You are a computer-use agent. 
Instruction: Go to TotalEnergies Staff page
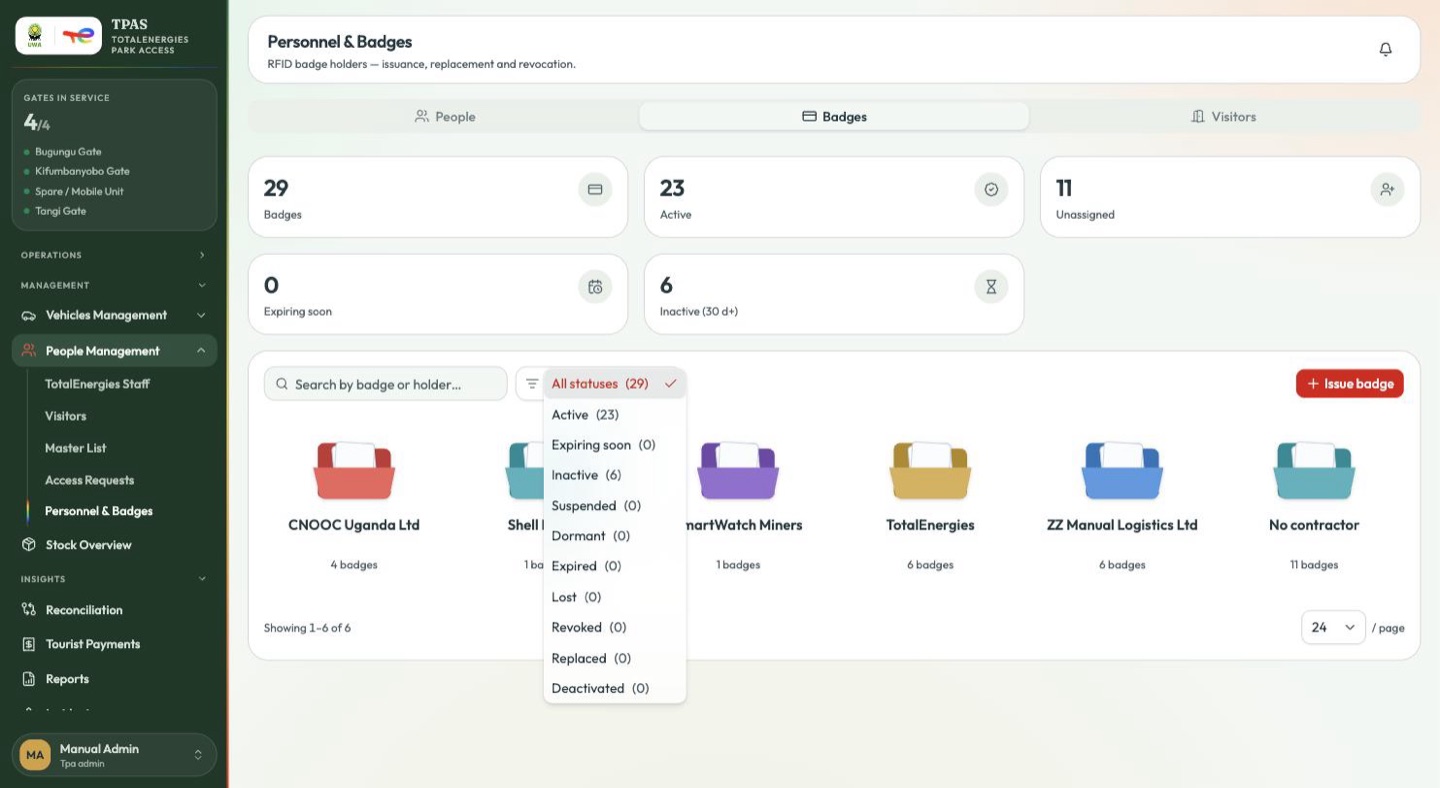coord(97,384)
